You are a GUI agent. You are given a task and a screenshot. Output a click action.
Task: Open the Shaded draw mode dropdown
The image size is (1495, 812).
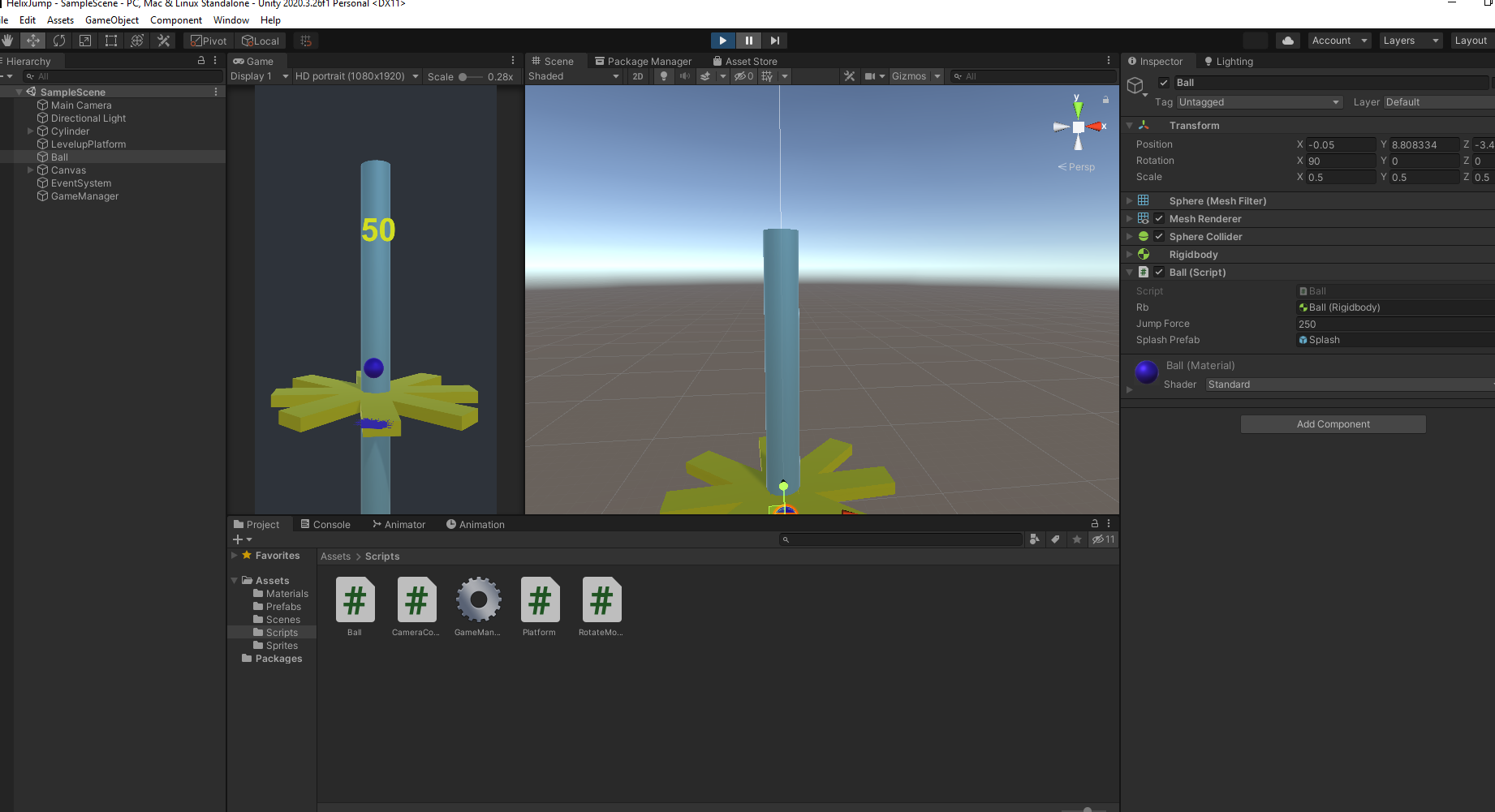(574, 75)
